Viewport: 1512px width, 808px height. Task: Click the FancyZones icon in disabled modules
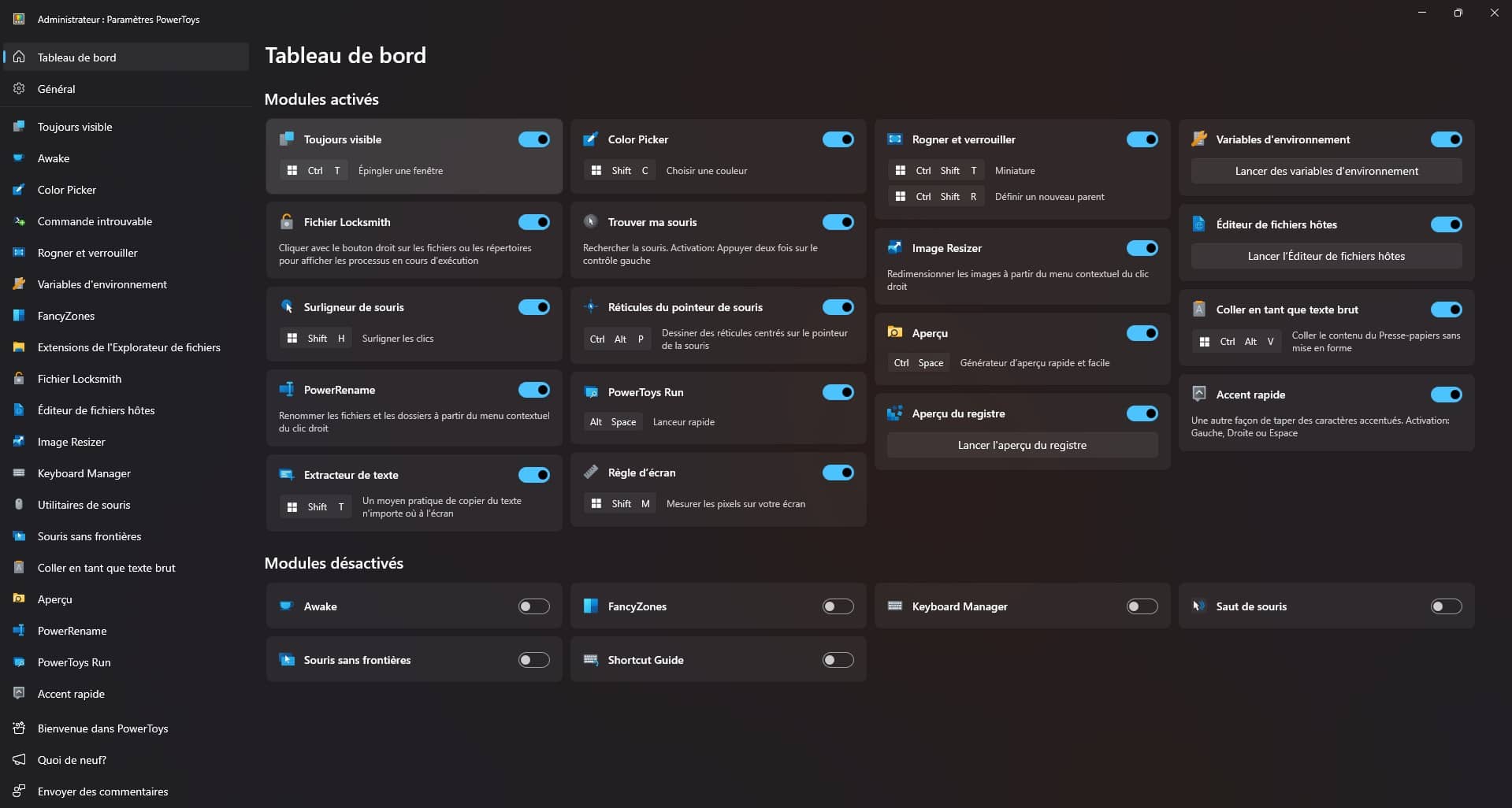(591, 606)
